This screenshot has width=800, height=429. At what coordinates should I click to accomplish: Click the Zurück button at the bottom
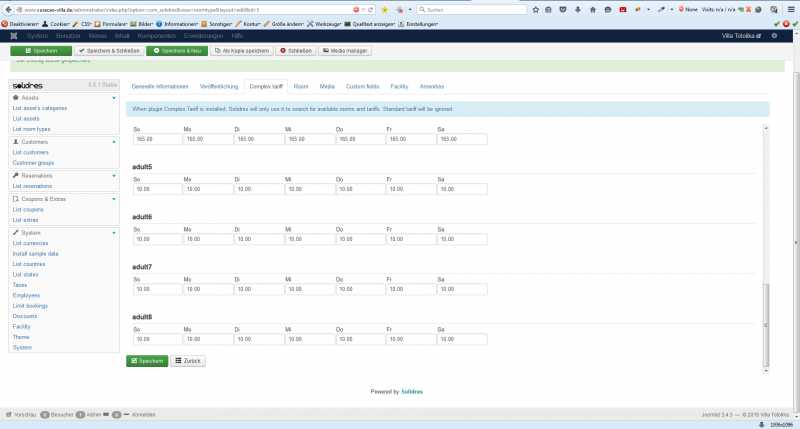pyautogui.click(x=188, y=360)
